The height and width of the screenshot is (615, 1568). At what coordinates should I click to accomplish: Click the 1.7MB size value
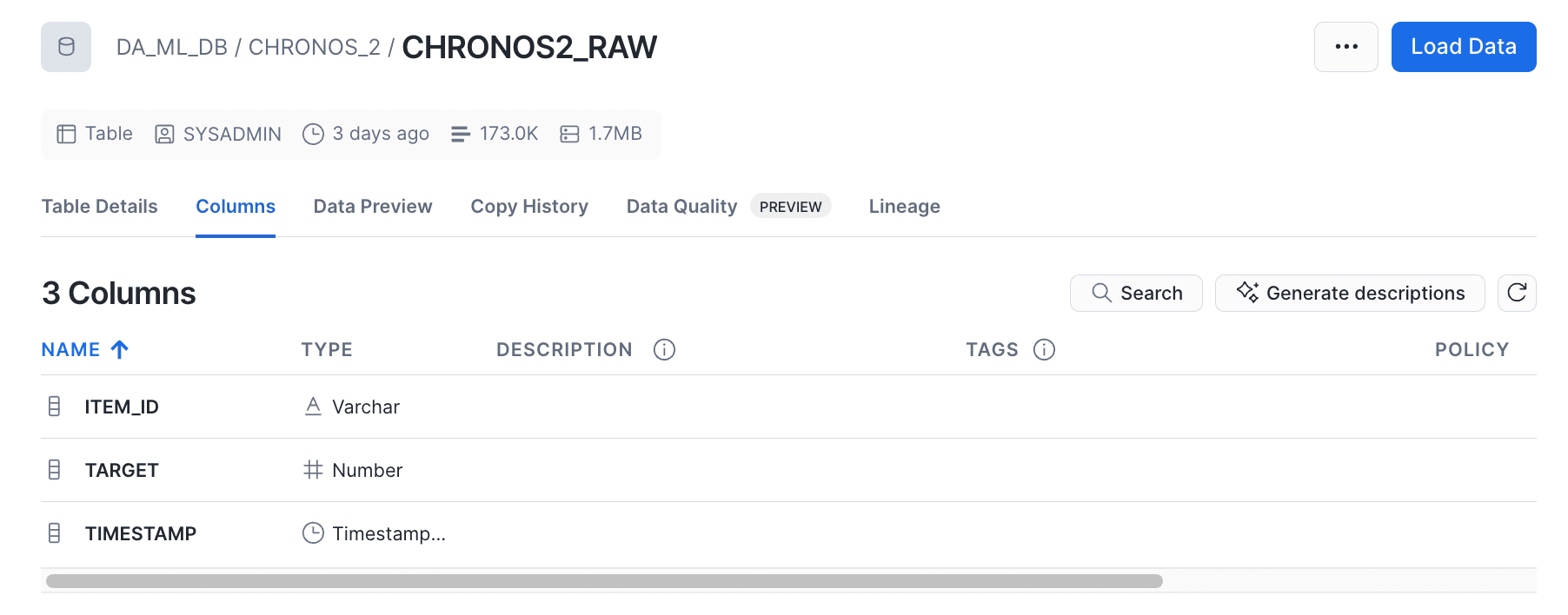[615, 134]
